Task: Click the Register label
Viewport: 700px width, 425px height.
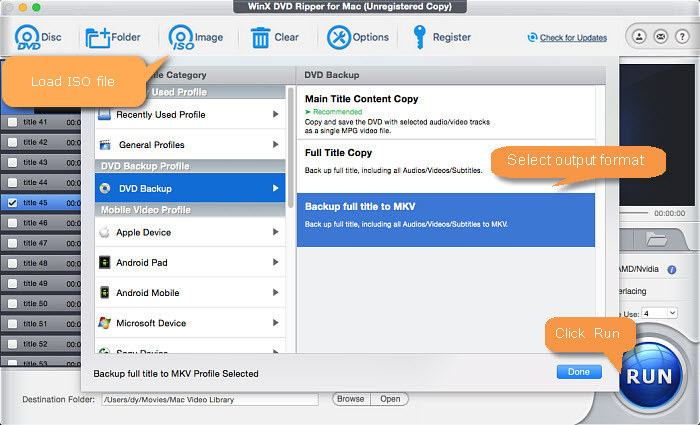Action: point(452,38)
